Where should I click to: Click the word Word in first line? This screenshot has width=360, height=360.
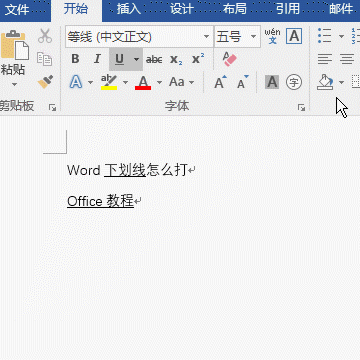[83, 170]
